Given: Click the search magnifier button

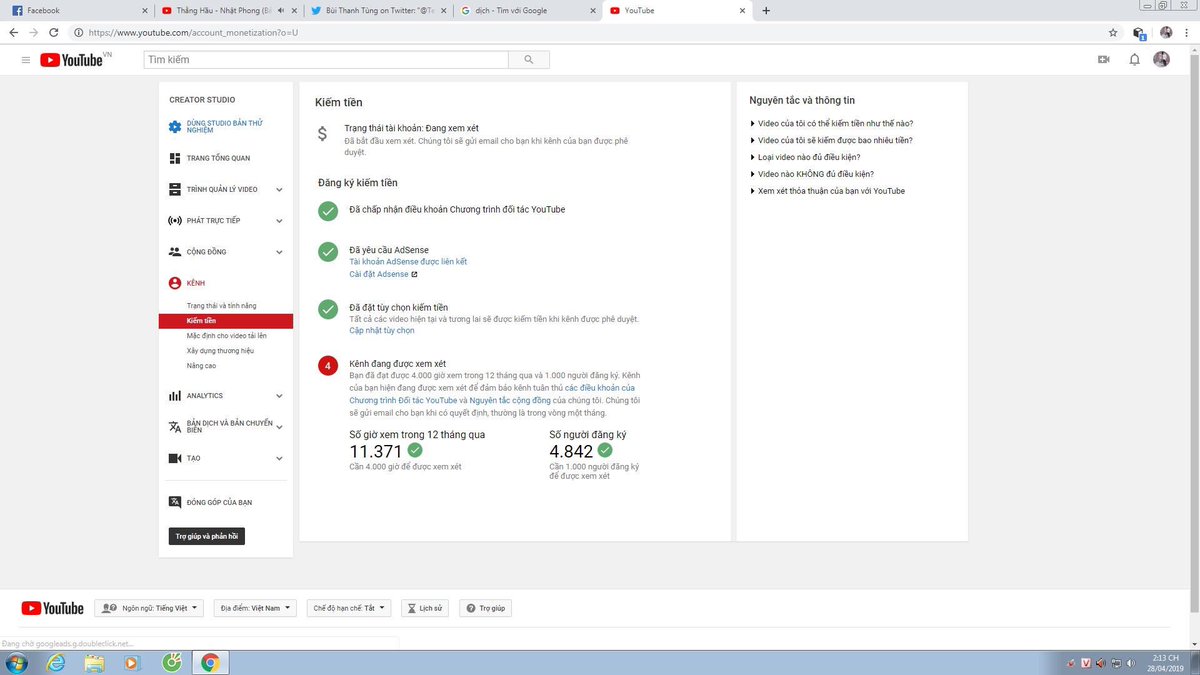Looking at the screenshot, I should pos(528,60).
